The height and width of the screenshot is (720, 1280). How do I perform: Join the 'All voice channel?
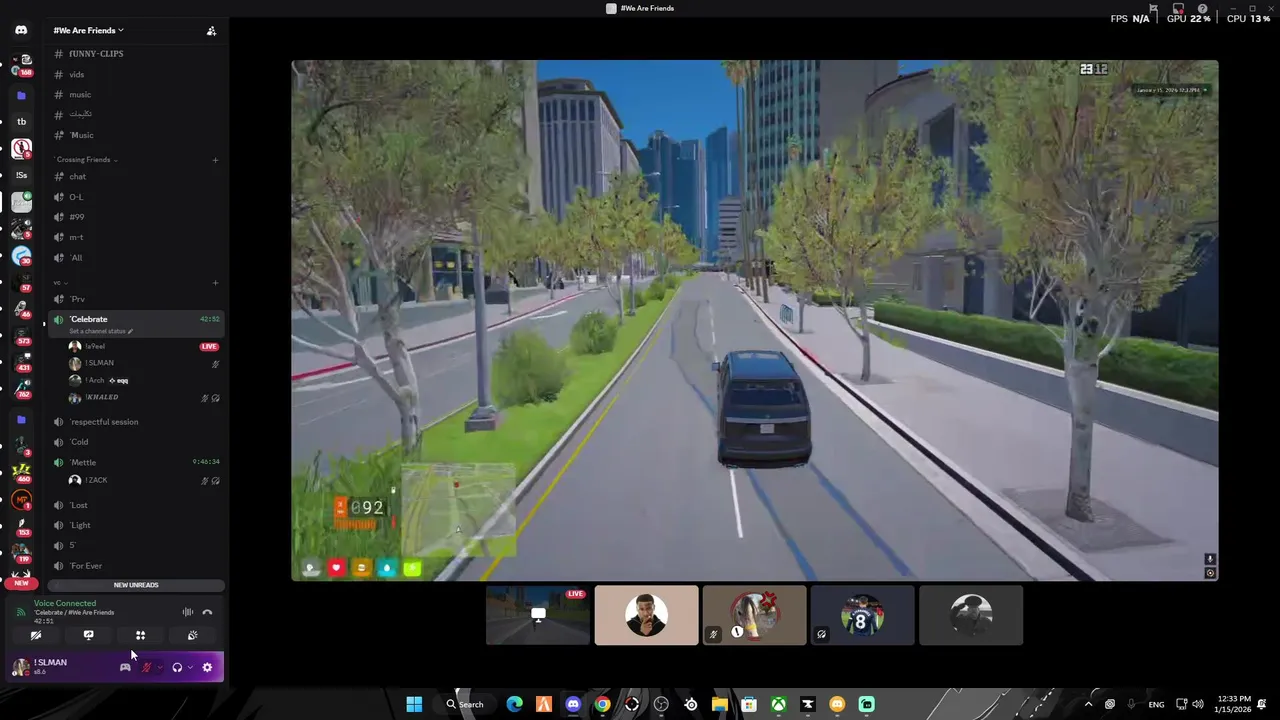[135, 258]
